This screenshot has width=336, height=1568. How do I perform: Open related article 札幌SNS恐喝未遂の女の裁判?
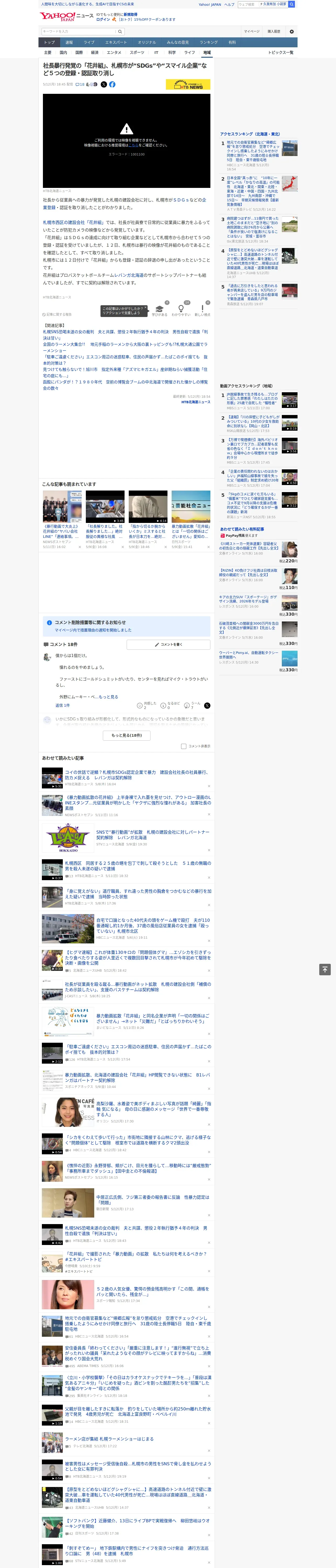pyautogui.click(x=125, y=335)
